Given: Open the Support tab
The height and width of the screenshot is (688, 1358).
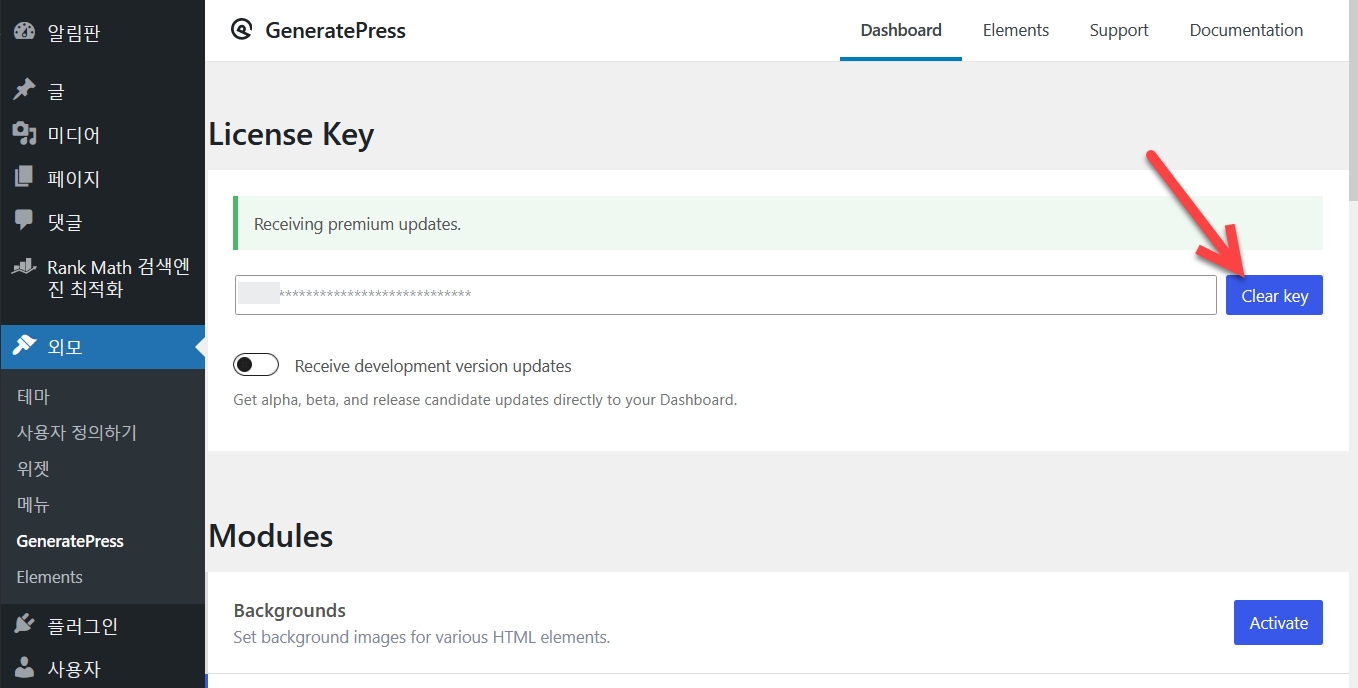Looking at the screenshot, I should 1119,30.
